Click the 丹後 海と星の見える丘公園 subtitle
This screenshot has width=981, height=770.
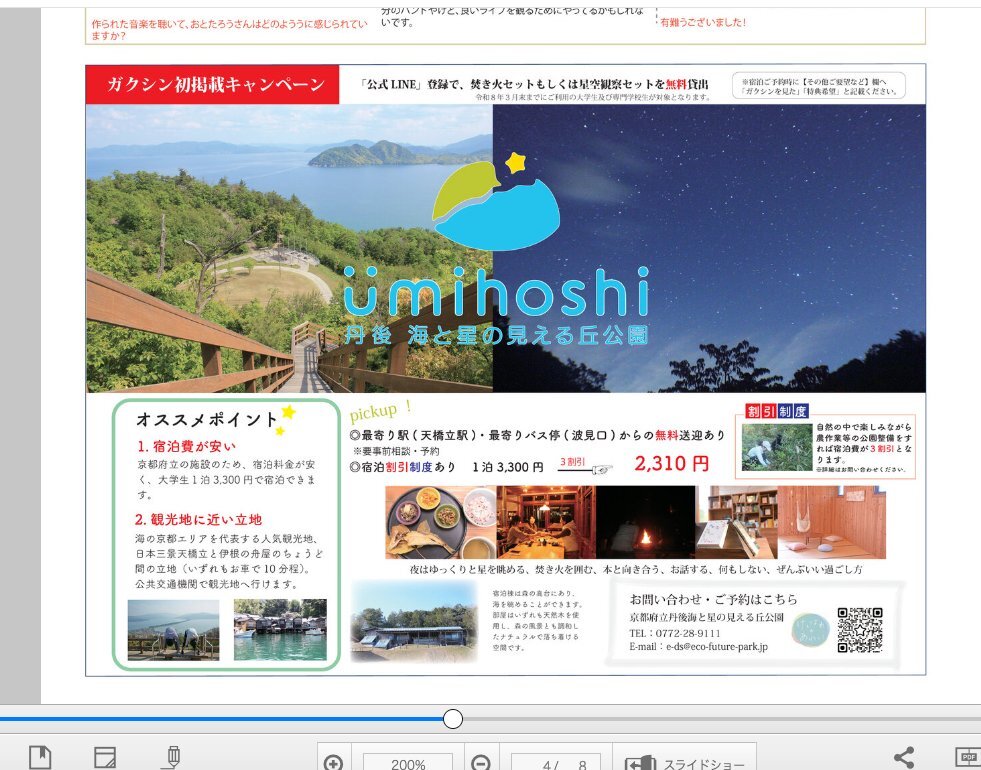point(496,335)
